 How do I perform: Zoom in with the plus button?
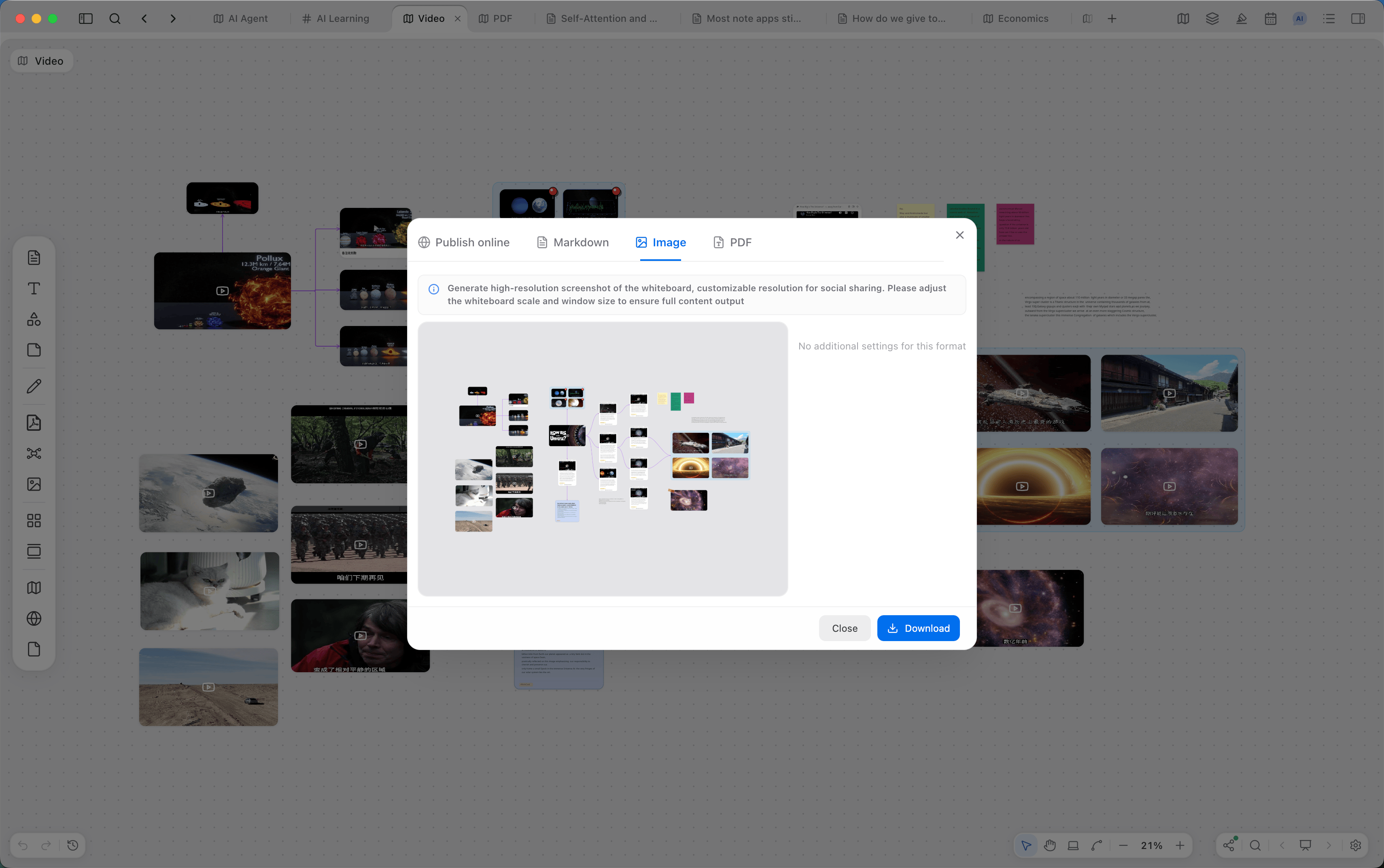pyautogui.click(x=1180, y=845)
